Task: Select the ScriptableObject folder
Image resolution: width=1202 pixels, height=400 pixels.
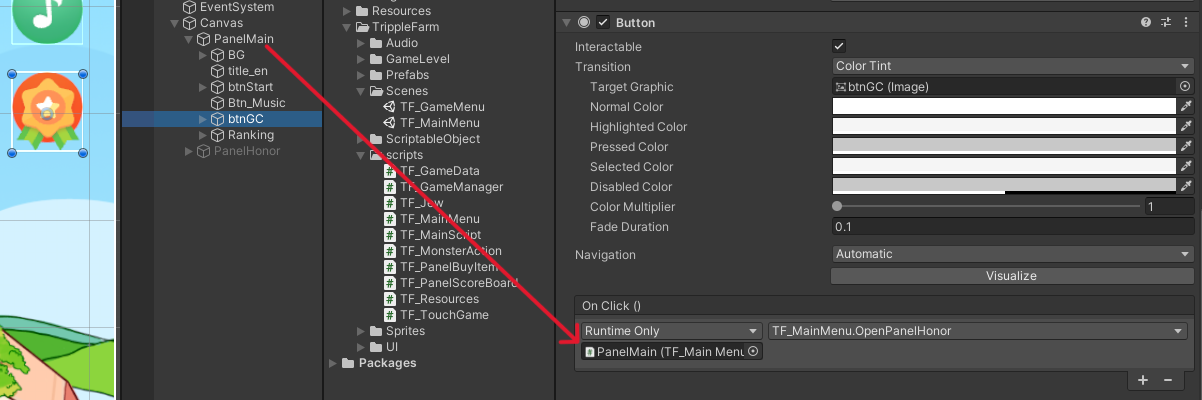Action: click(x=425, y=139)
